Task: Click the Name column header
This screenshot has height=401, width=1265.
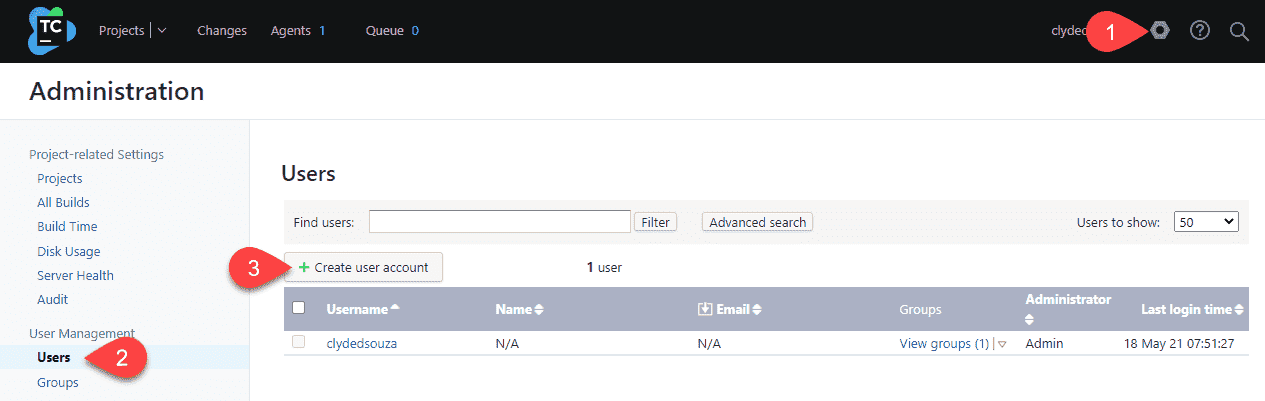Action: [513, 309]
